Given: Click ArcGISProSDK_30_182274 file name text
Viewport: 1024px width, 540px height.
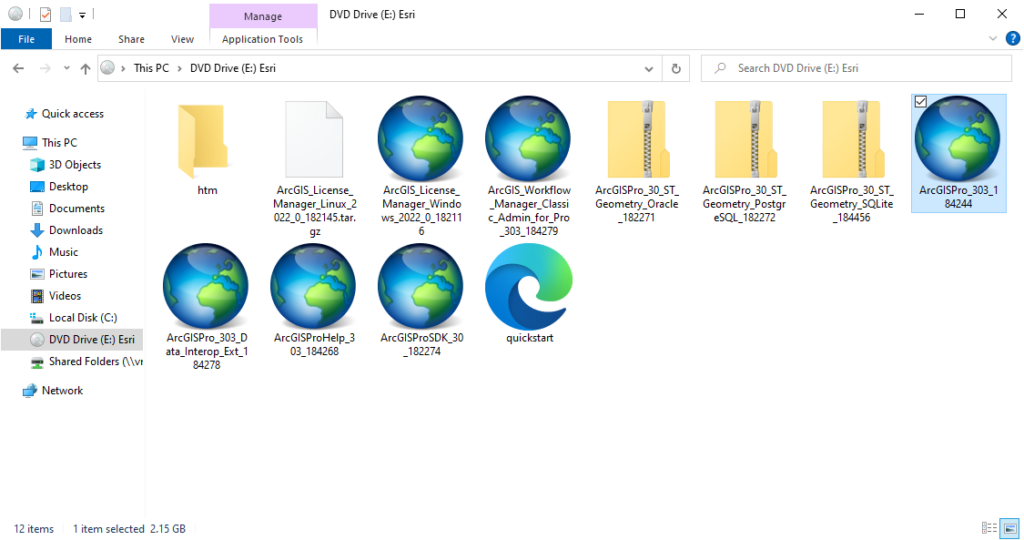Looking at the screenshot, I should 422,344.
